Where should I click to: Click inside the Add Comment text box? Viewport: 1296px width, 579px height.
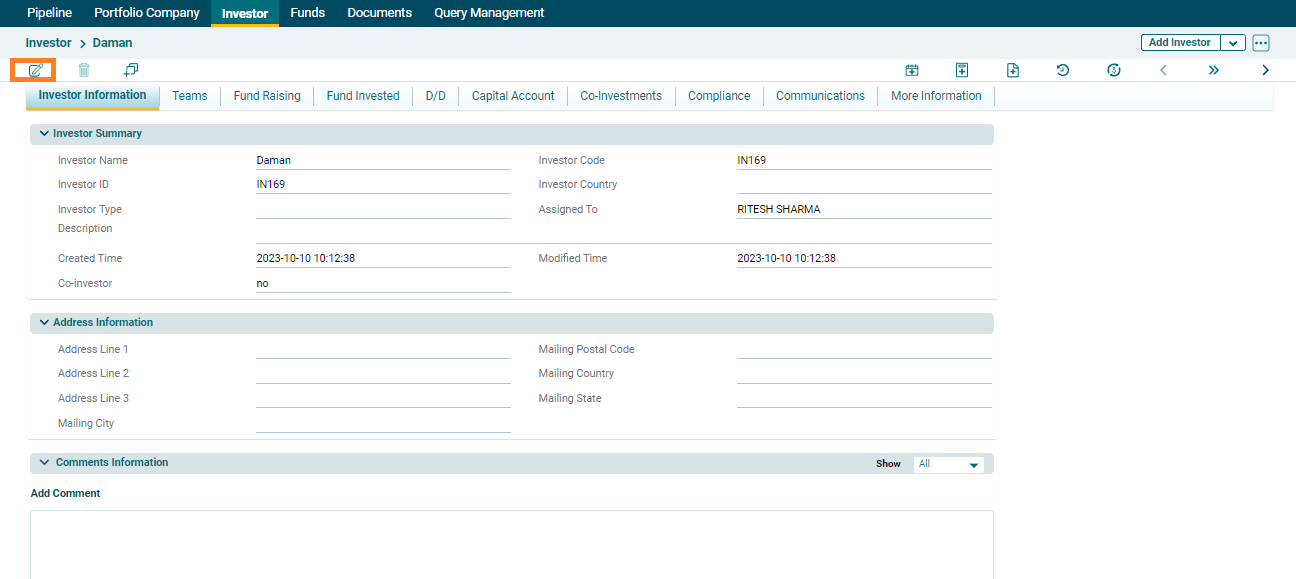click(511, 543)
